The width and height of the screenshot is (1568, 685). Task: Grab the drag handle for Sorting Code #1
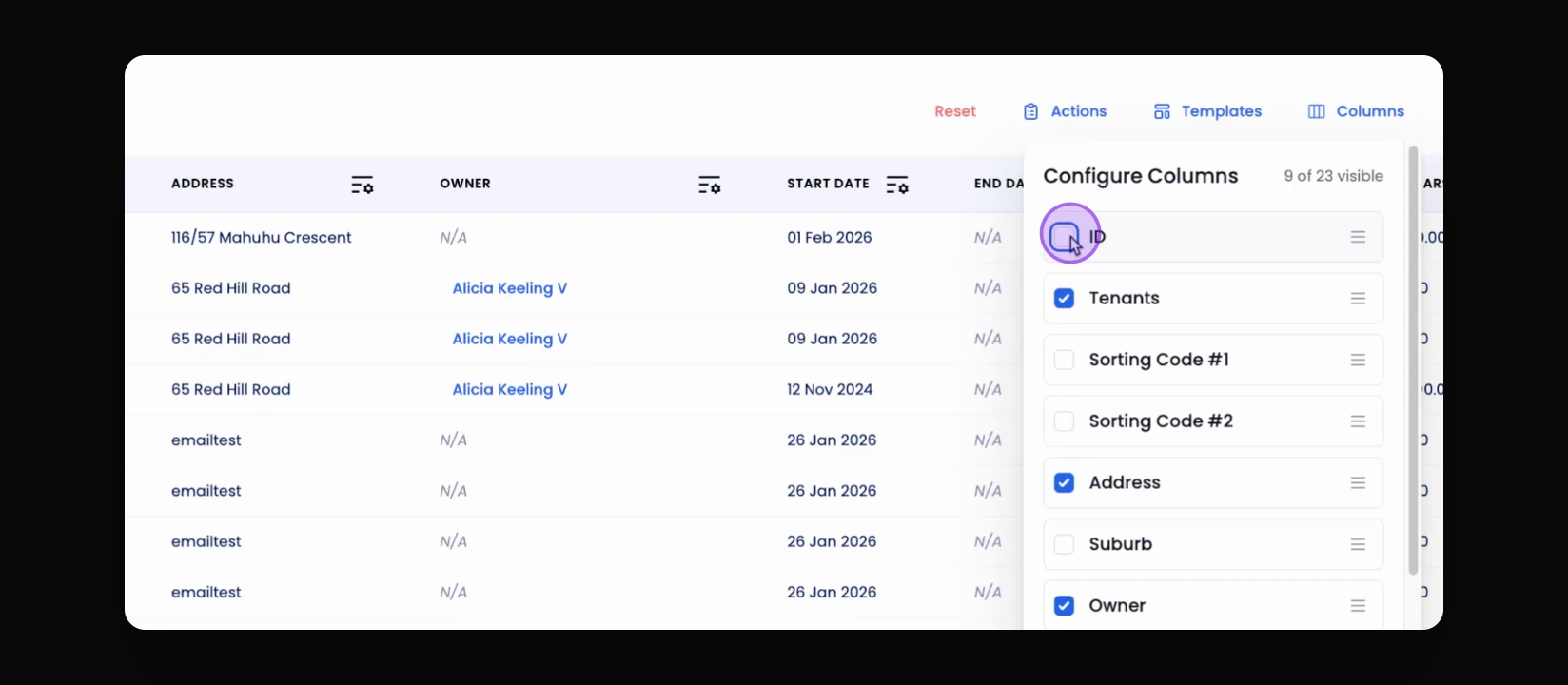(1358, 360)
